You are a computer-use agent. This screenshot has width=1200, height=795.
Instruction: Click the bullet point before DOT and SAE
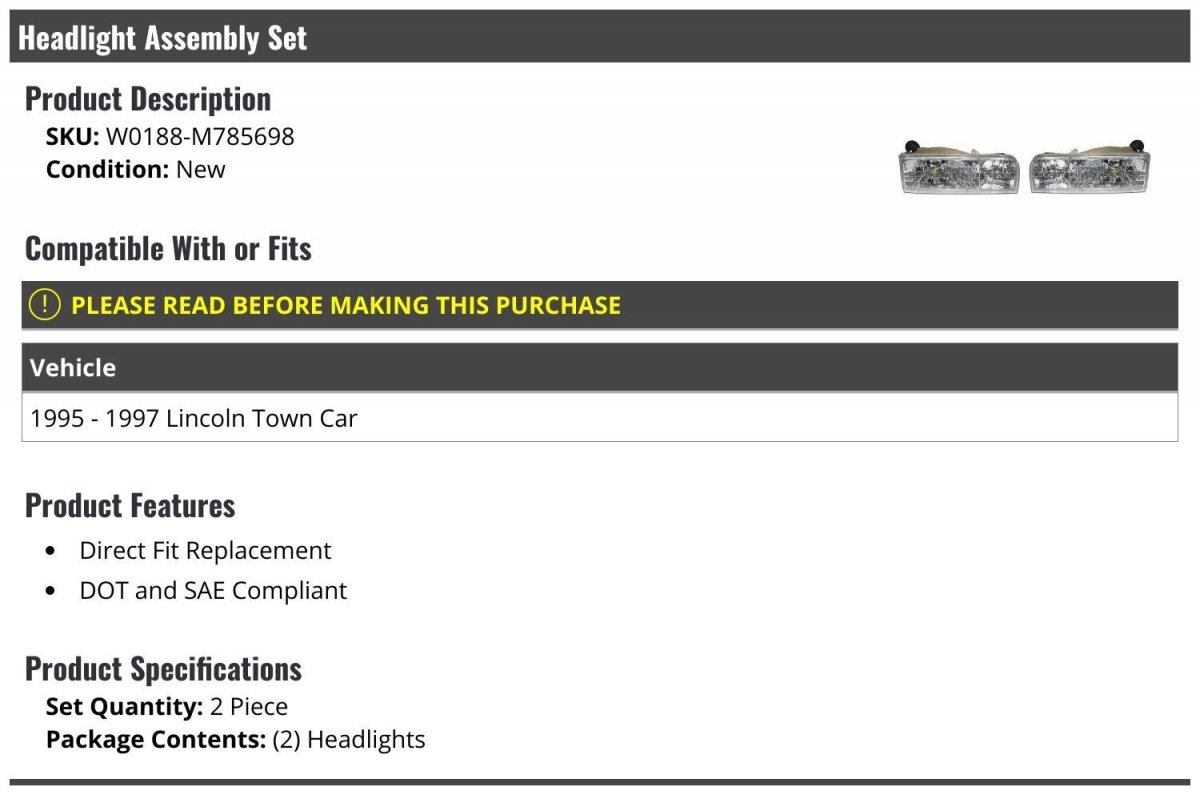(x=51, y=592)
